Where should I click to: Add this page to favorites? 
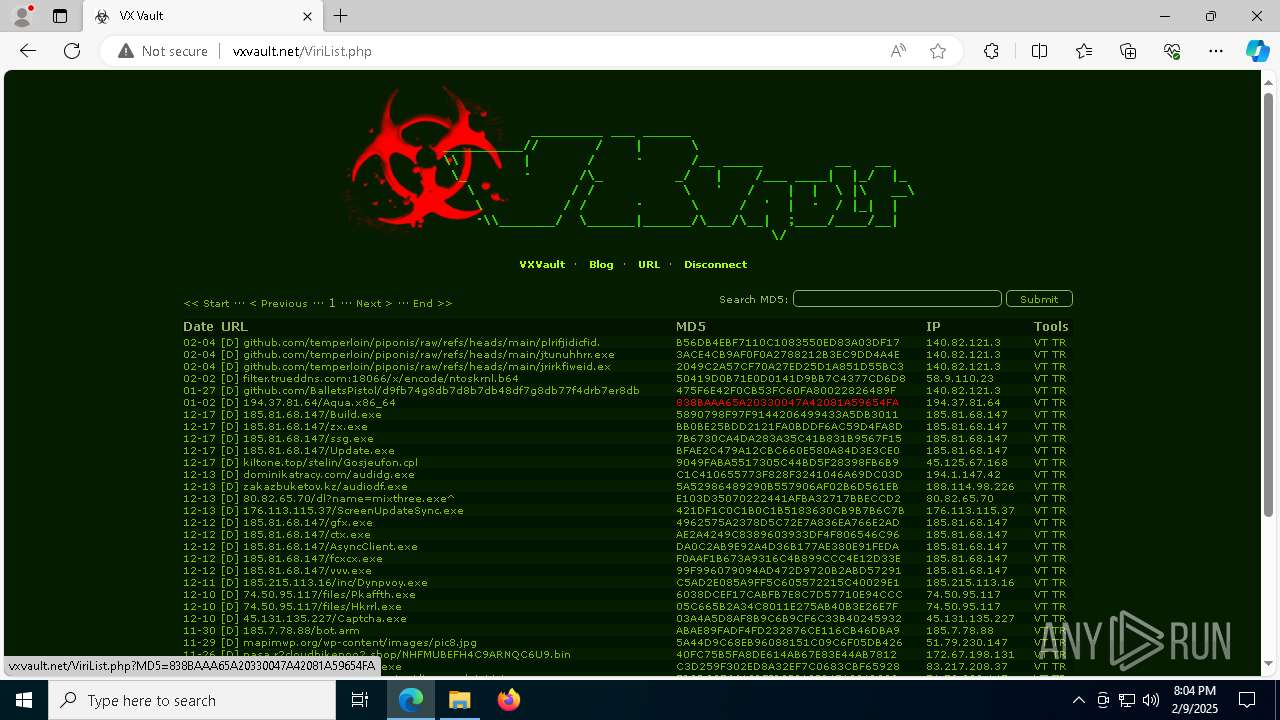pyautogui.click(x=938, y=51)
